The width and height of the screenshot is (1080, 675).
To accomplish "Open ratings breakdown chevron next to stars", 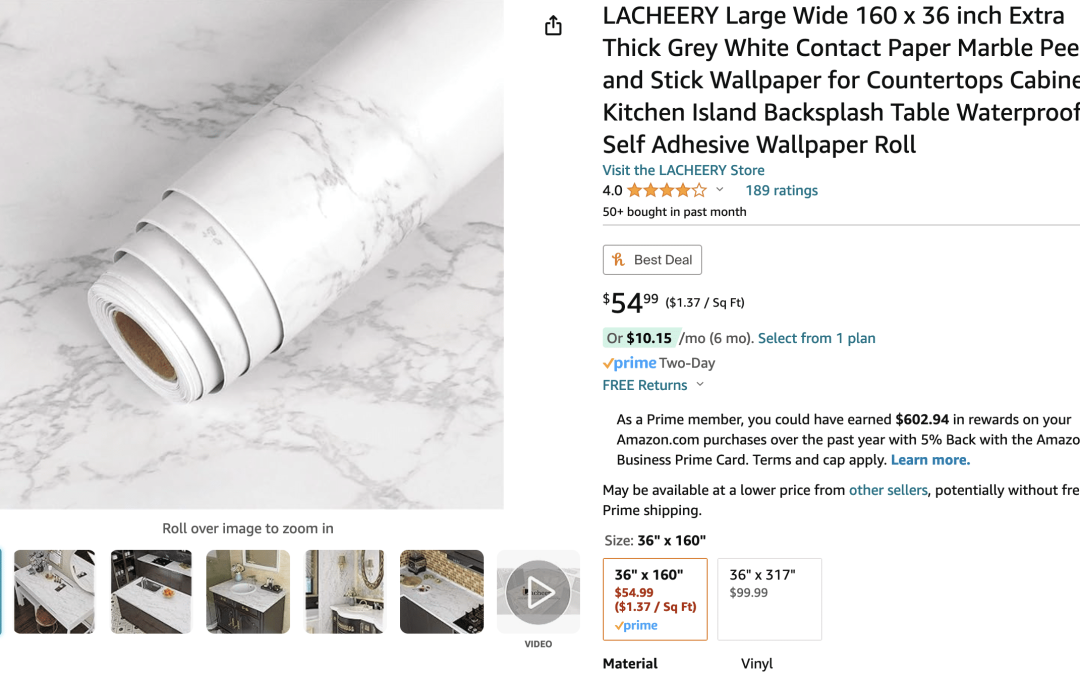I will tap(720, 190).
